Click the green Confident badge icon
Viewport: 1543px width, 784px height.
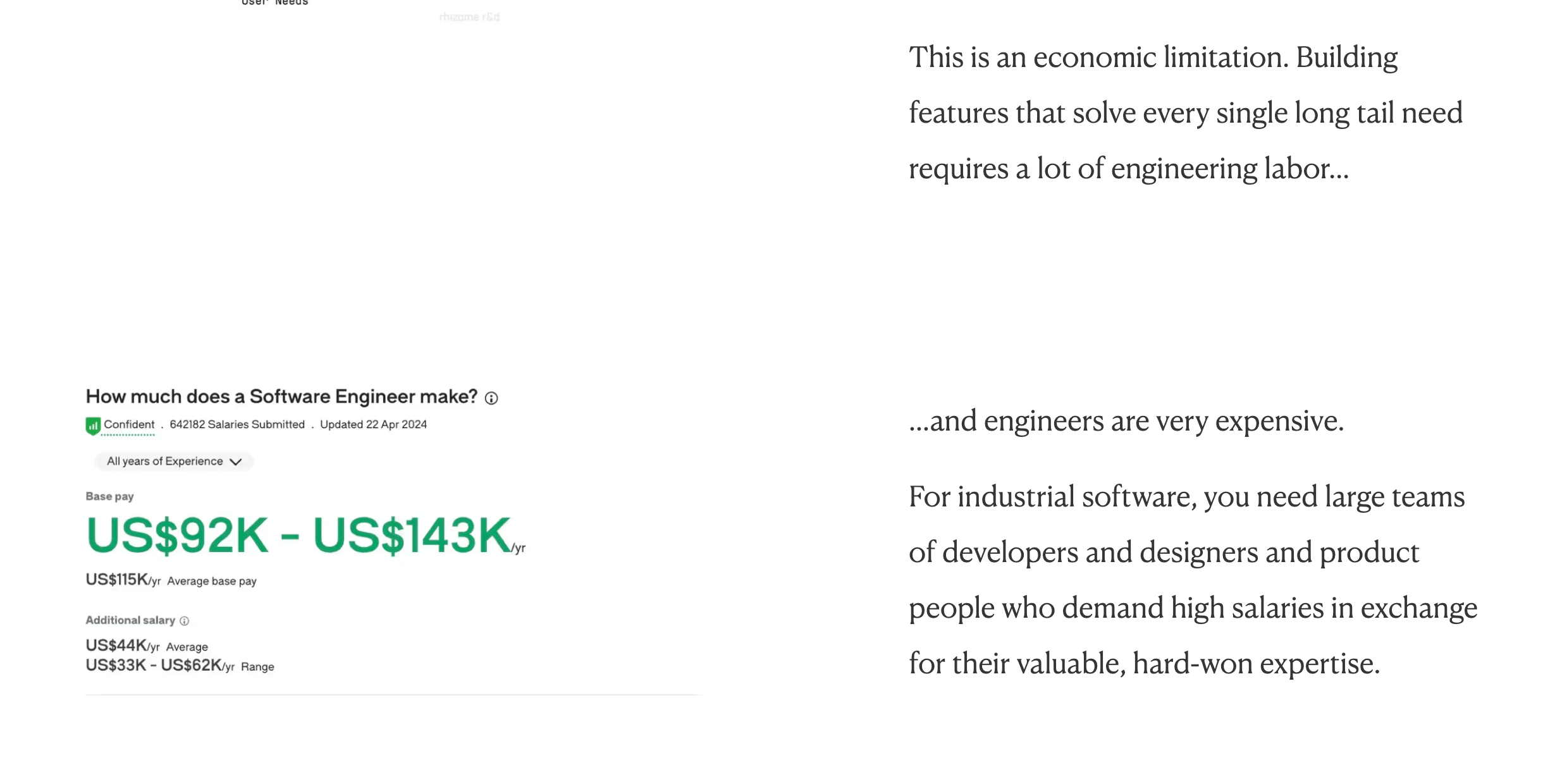[93, 426]
